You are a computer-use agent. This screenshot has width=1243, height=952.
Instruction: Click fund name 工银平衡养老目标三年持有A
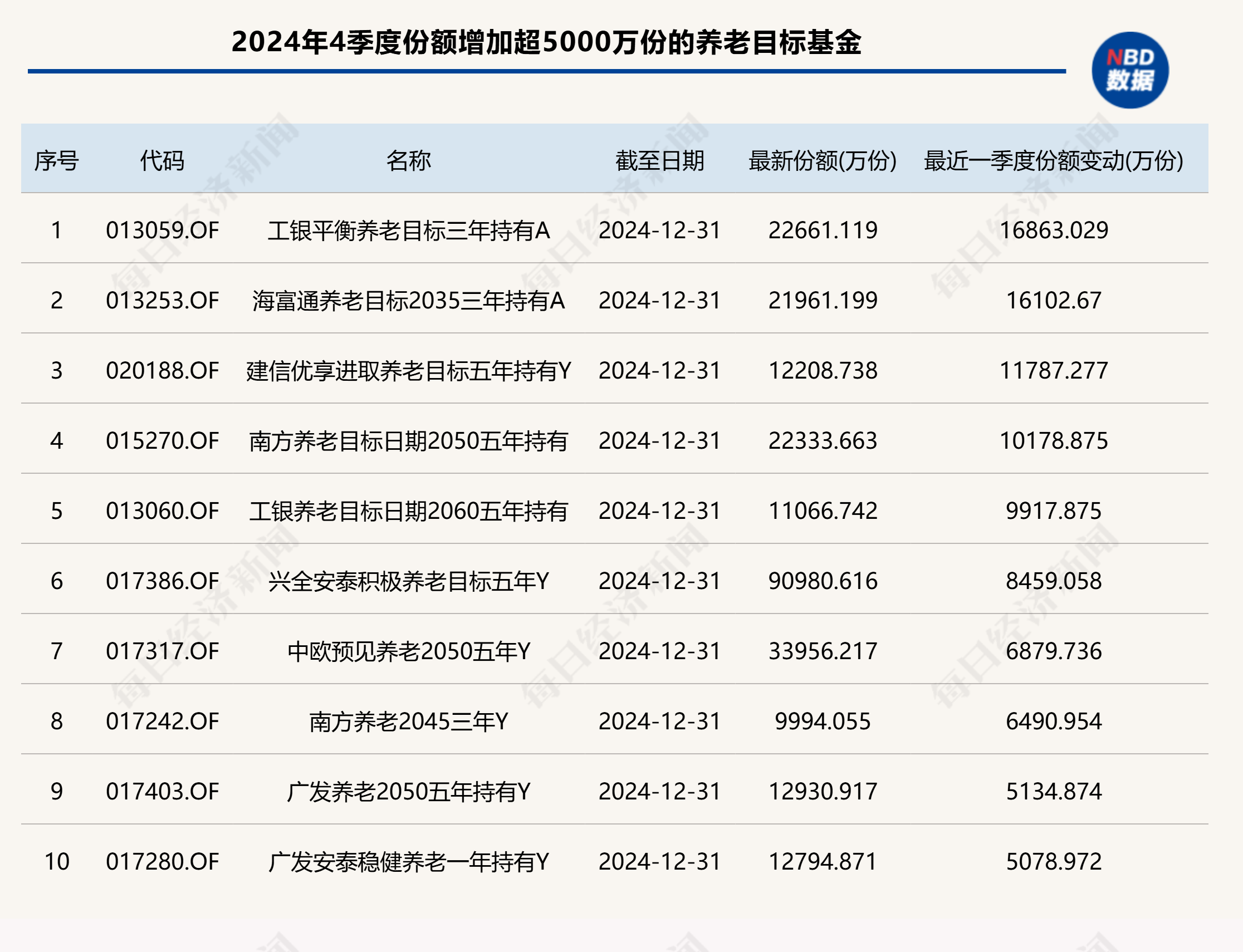coord(409,230)
